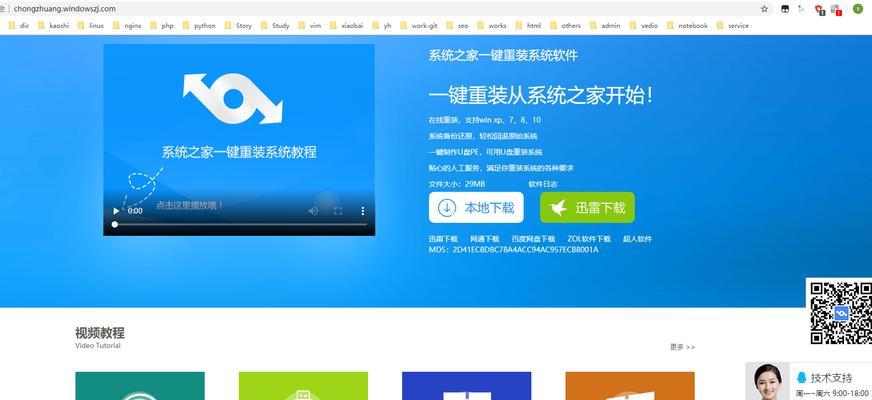The width and height of the screenshot is (872, 400).
Task: Click the MD5 checksum text
Action: point(513,250)
